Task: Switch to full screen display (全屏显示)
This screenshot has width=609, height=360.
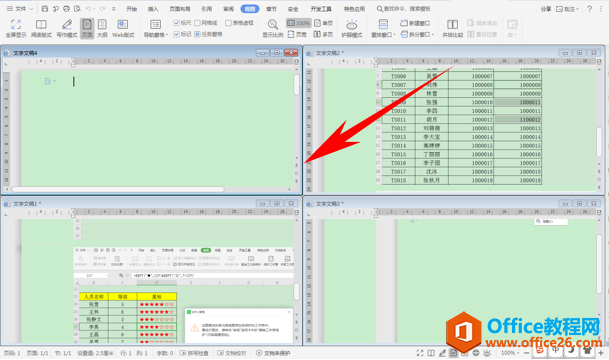Action: 16,28
